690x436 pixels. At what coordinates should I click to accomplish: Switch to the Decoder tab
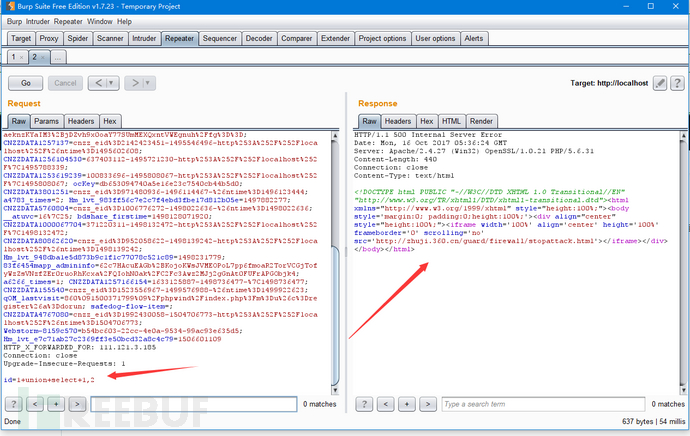click(x=259, y=38)
